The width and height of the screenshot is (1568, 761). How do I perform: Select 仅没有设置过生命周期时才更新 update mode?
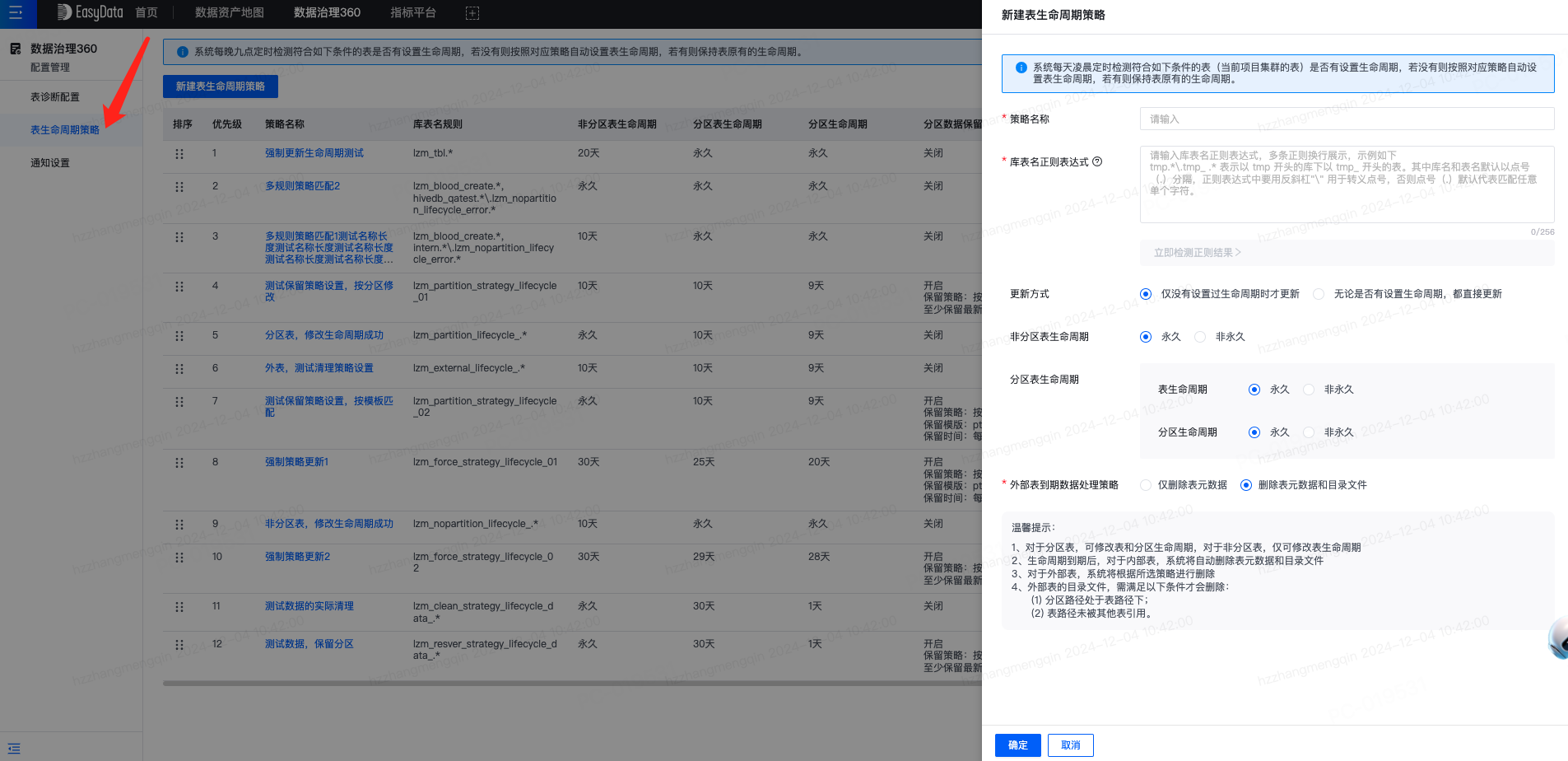[x=1146, y=294]
